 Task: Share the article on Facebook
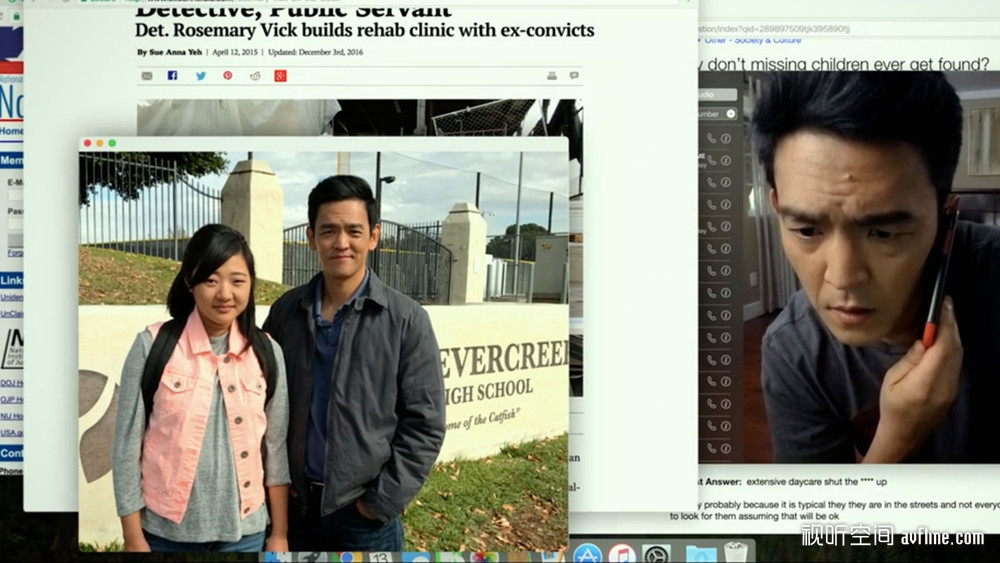172,75
